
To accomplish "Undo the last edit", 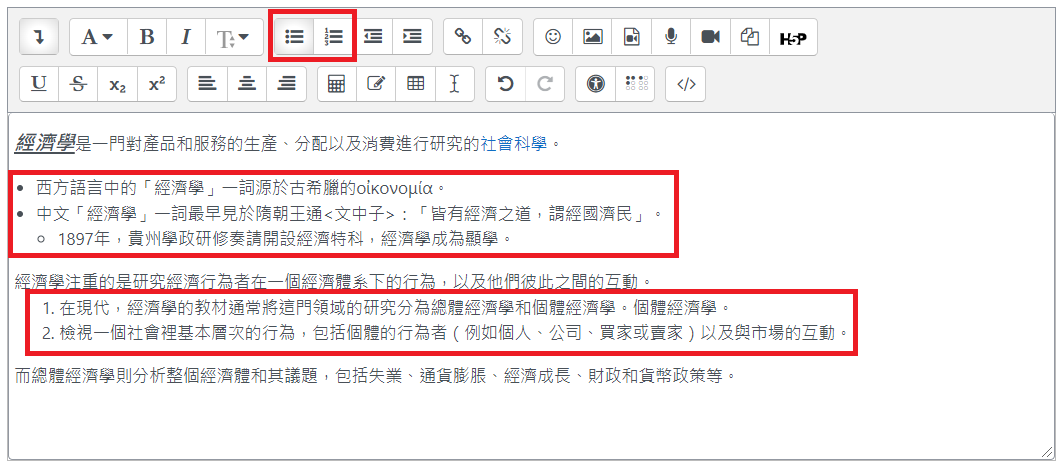I will [x=505, y=84].
